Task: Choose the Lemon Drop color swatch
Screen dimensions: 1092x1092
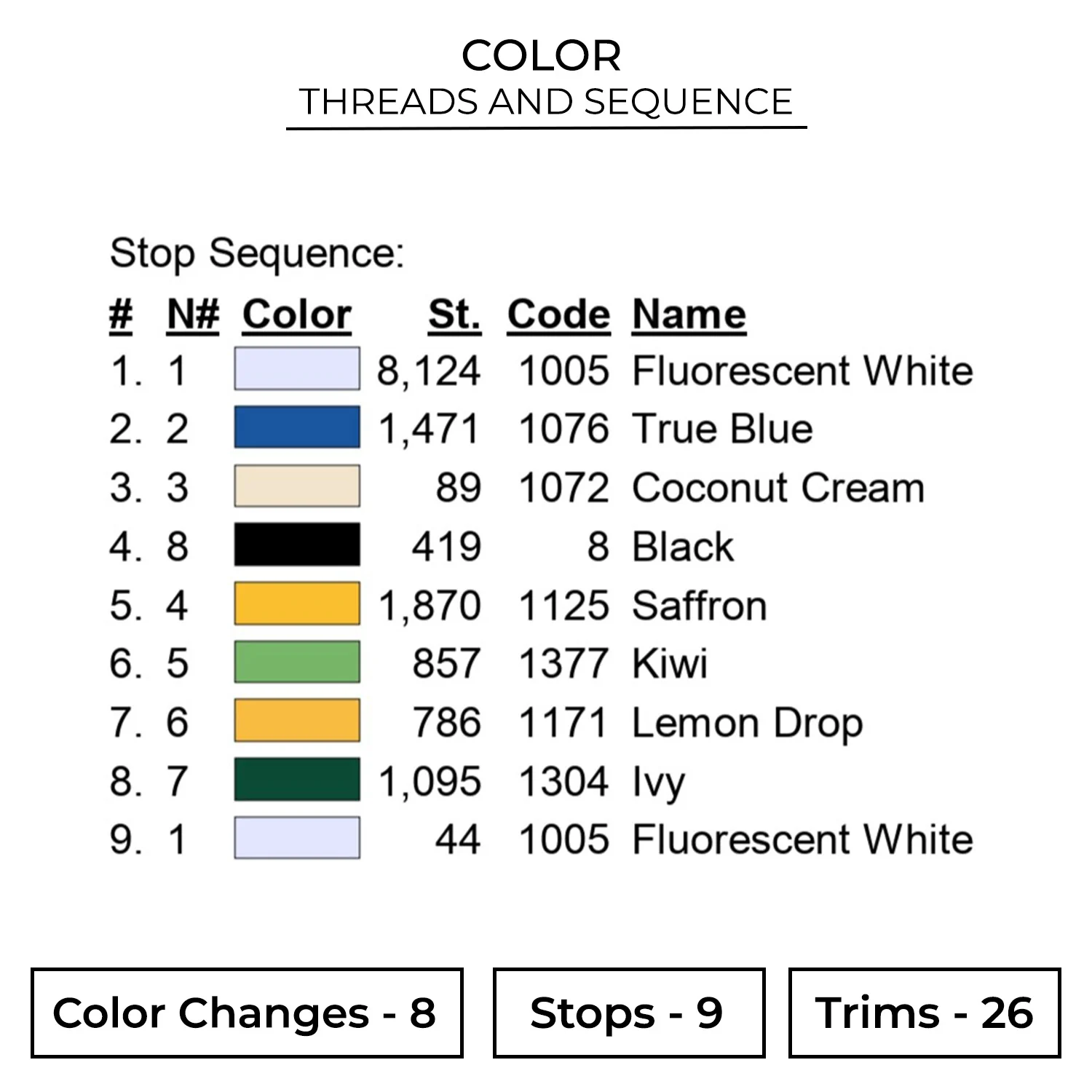Action: click(297, 721)
